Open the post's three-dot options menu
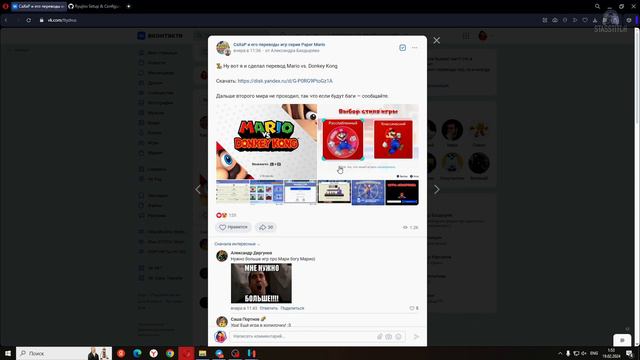Screen dimensions: 640x360 coord(415,48)
